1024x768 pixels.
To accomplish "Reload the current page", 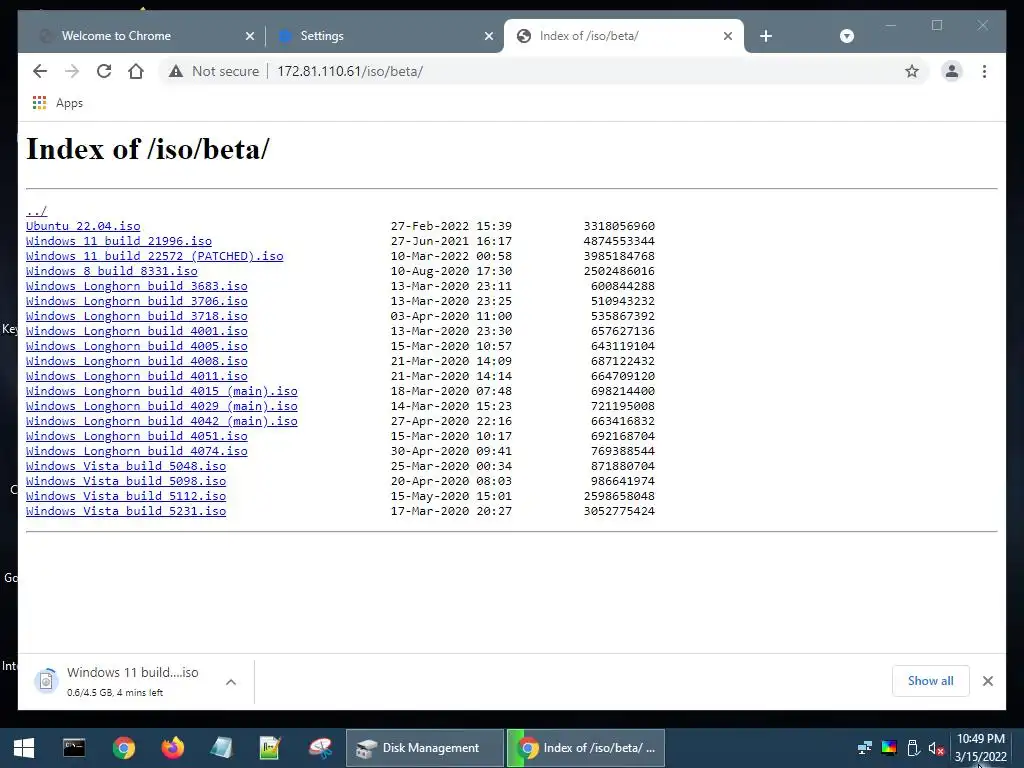I will coord(104,71).
